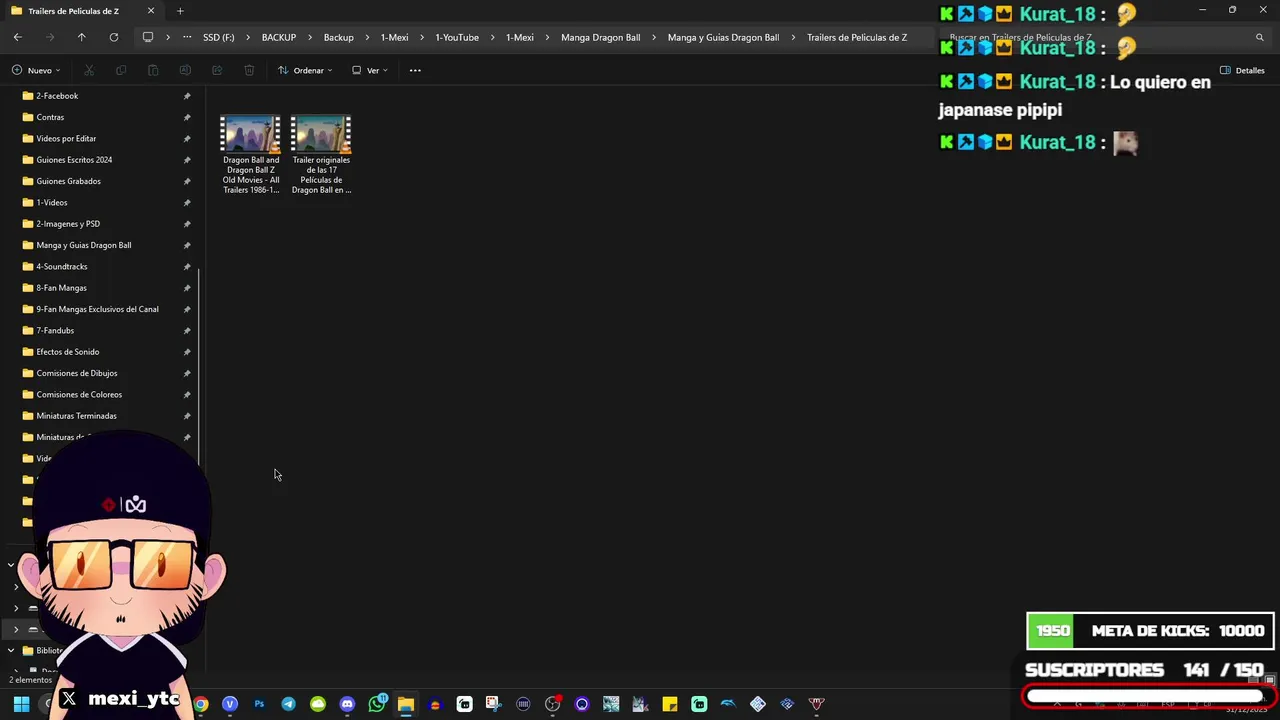This screenshot has height=720, width=1280.
Task: Open 2-Facebook folder in sidebar
Action: point(57,96)
